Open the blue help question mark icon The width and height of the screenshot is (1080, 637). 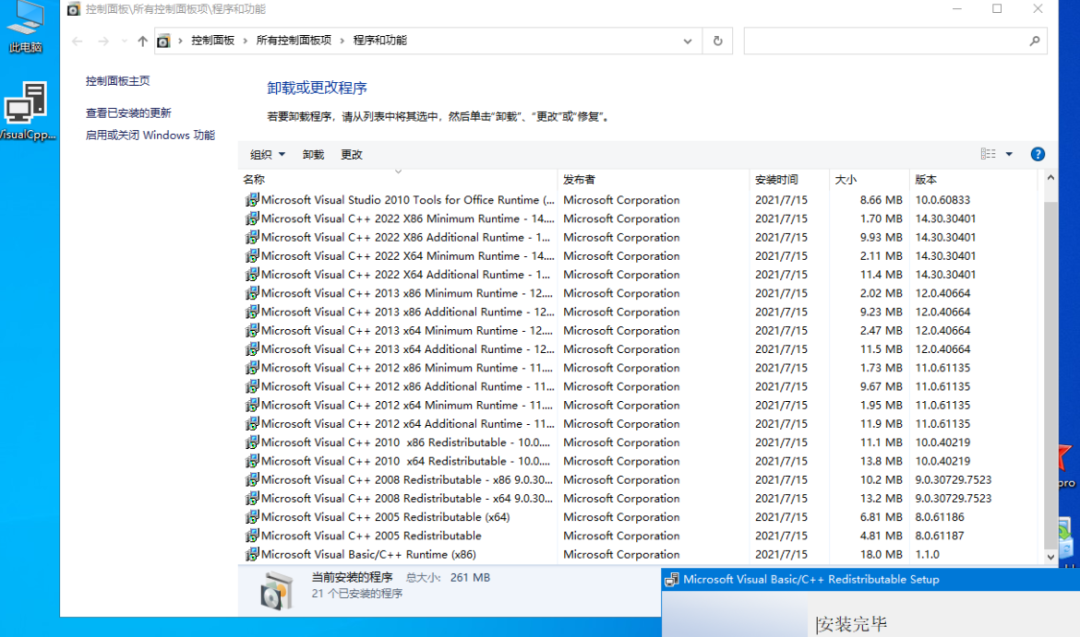click(1037, 154)
